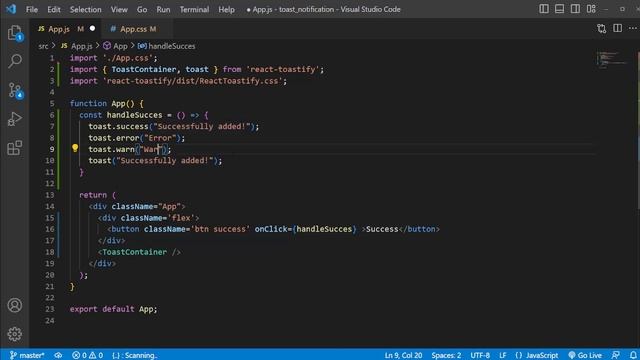Open the Edit menu
Screen dimensions: 640x360
(x=53, y=9)
